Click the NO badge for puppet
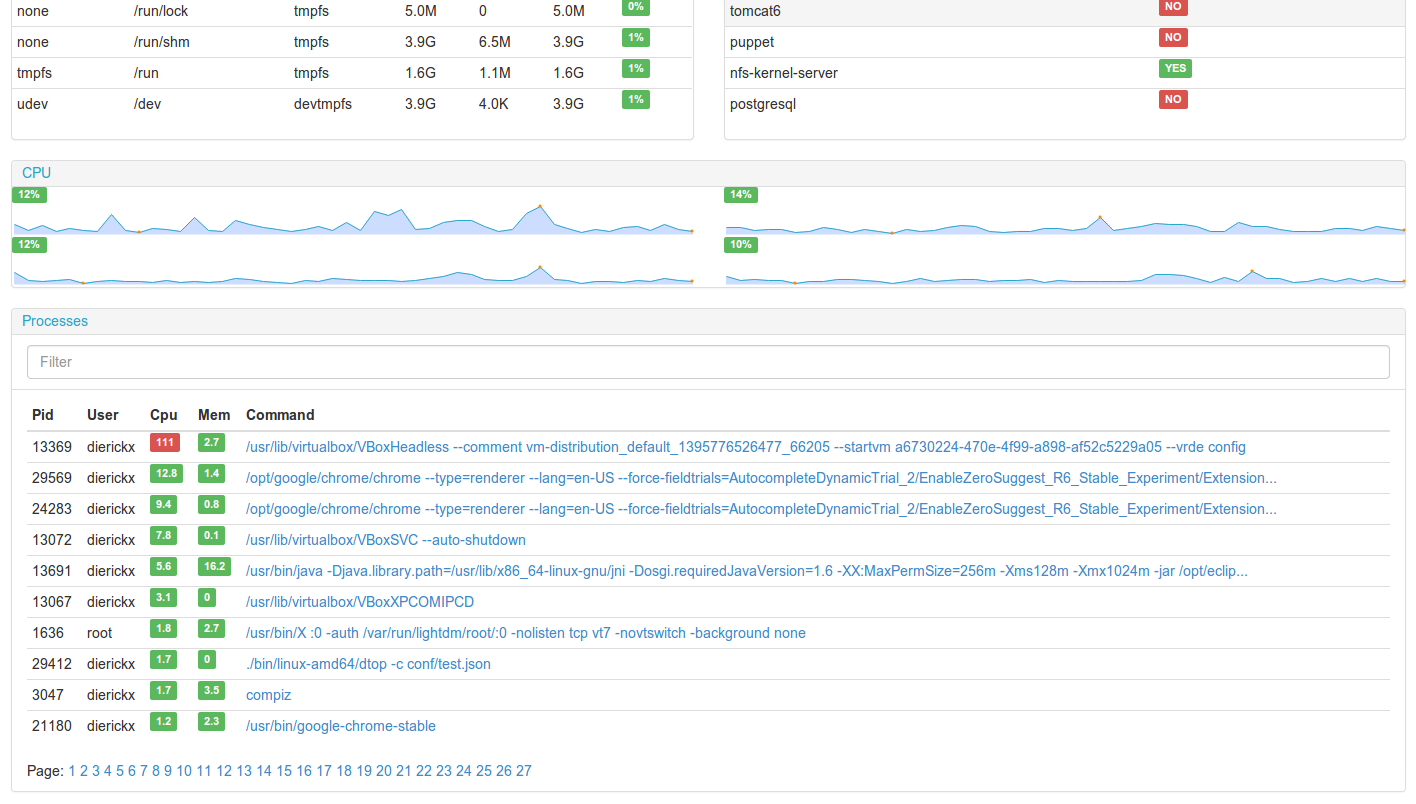1416x804 pixels. [1173, 37]
